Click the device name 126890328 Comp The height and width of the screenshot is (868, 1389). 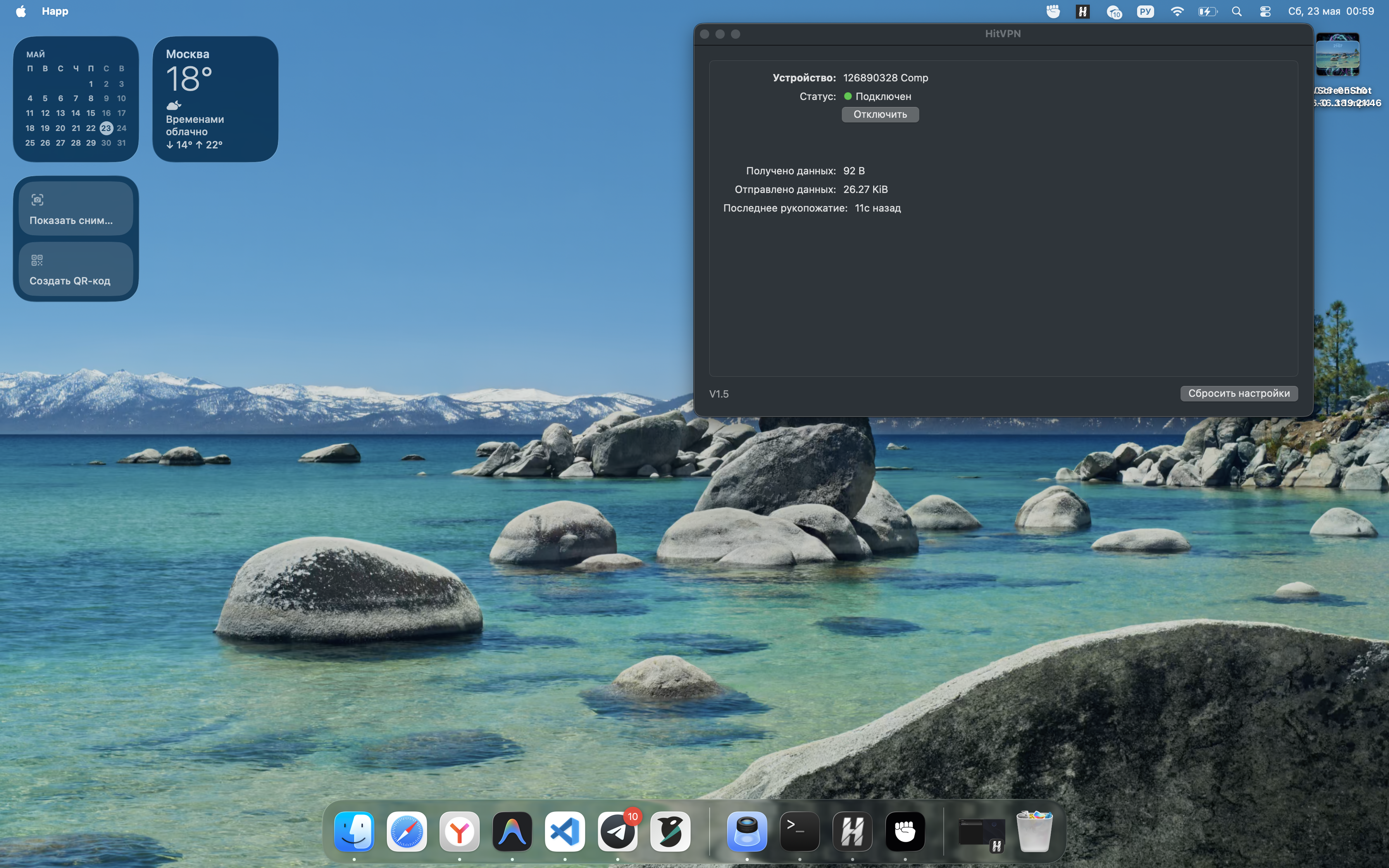pyautogui.click(x=886, y=77)
